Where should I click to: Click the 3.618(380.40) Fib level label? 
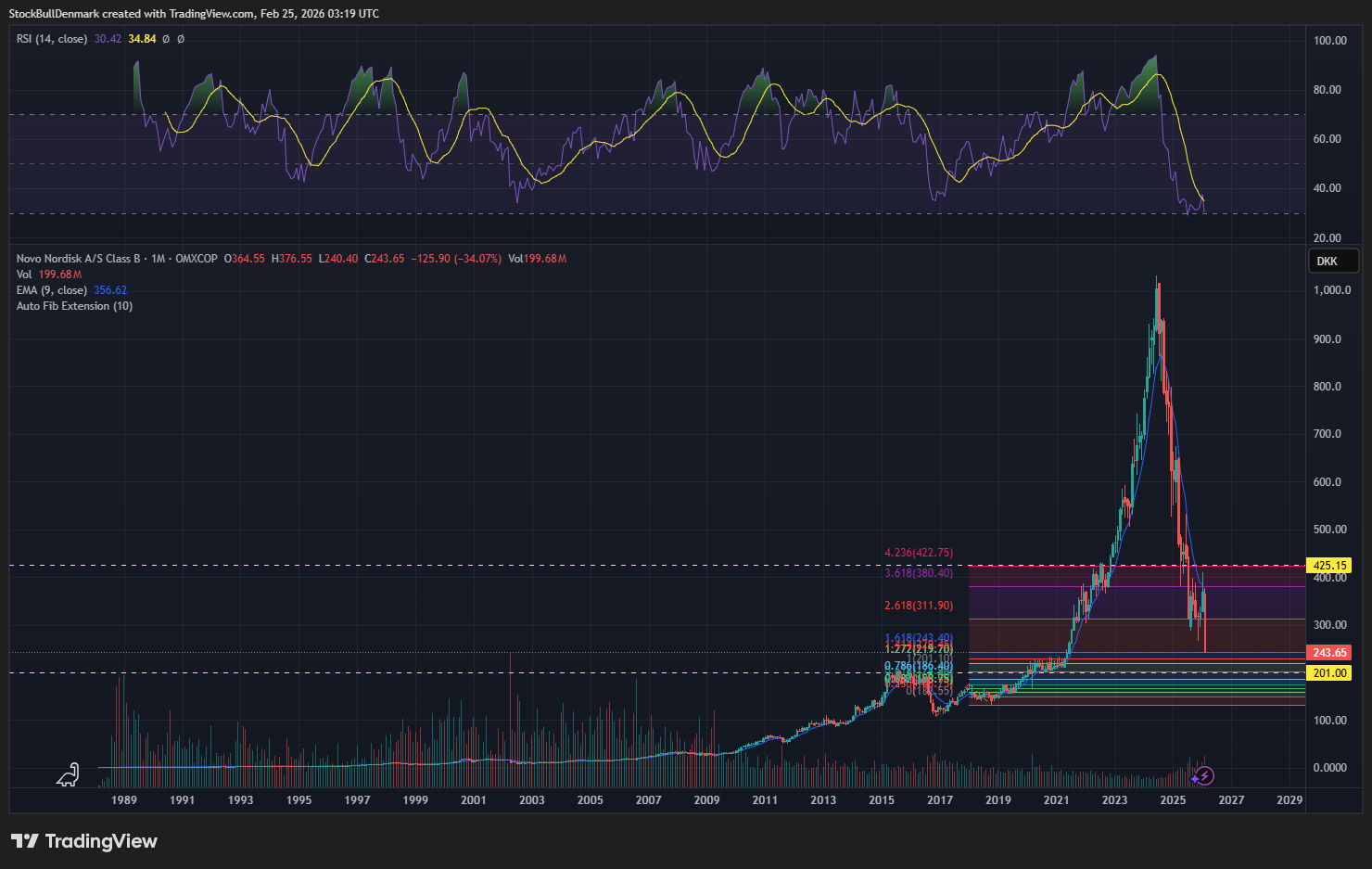click(919, 573)
